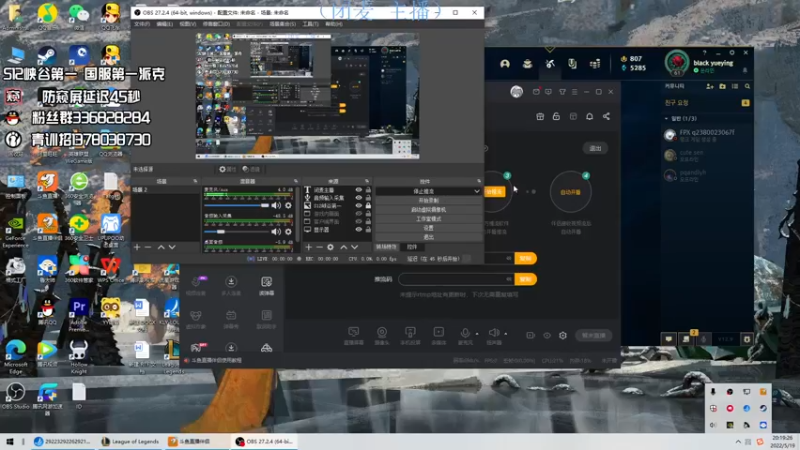
Task: Toggle visibility eye of audio input capture source
Action: click(359, 197)
